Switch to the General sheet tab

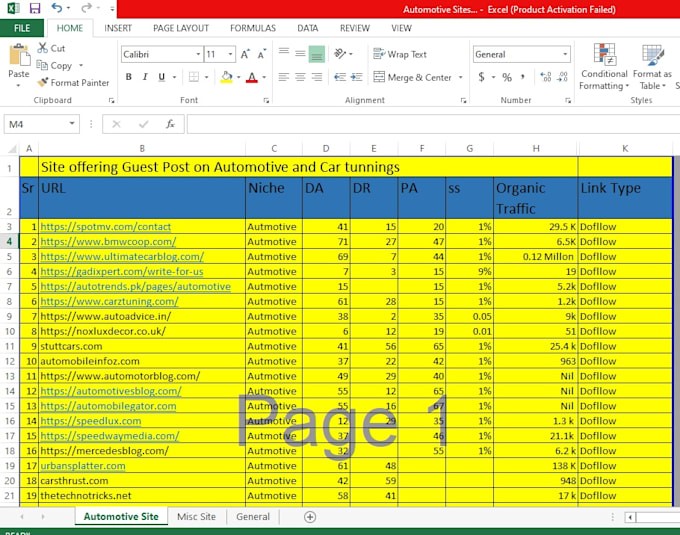point(253,517)
